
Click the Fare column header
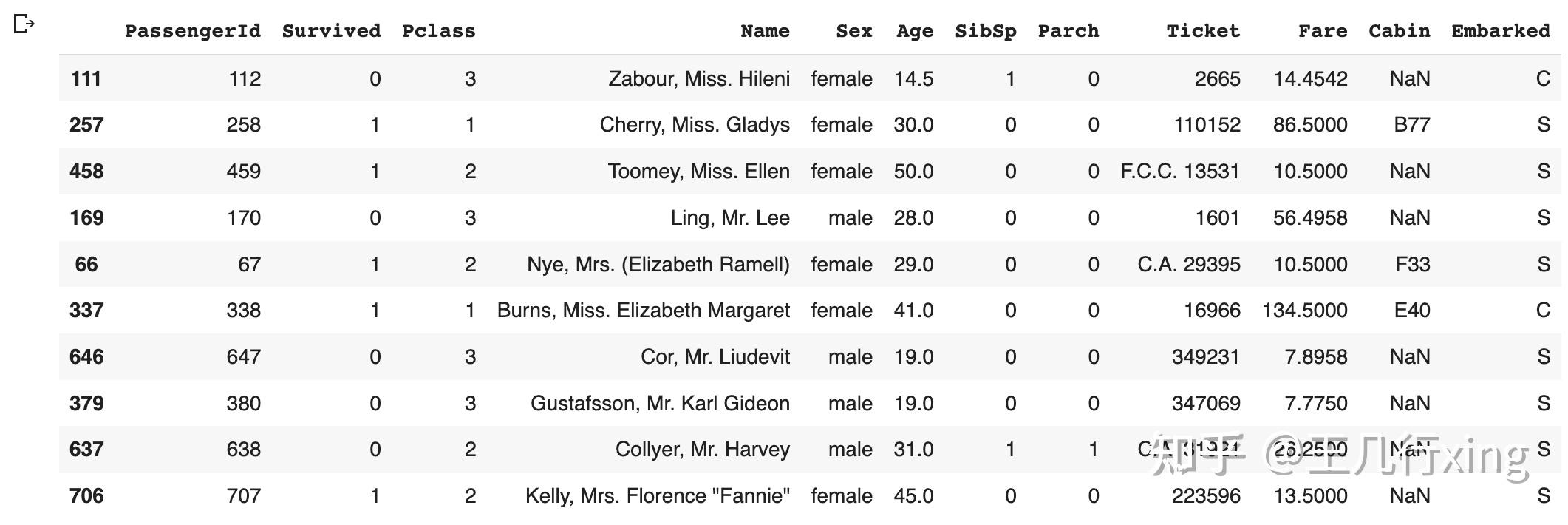click(x=1322, y=31)
